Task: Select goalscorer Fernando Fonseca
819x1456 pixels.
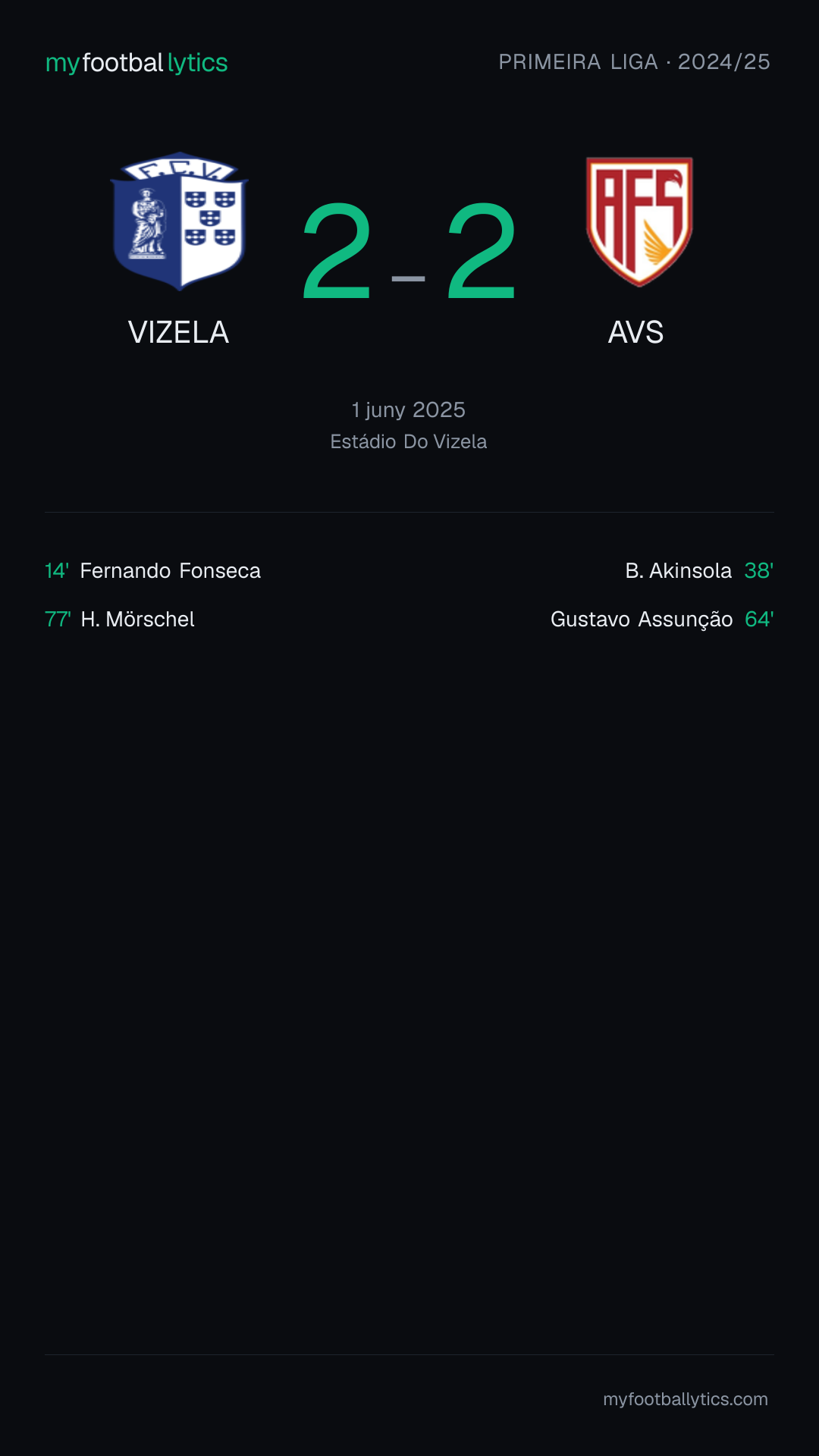Action: pyautogui.click(x=171, y=570)
